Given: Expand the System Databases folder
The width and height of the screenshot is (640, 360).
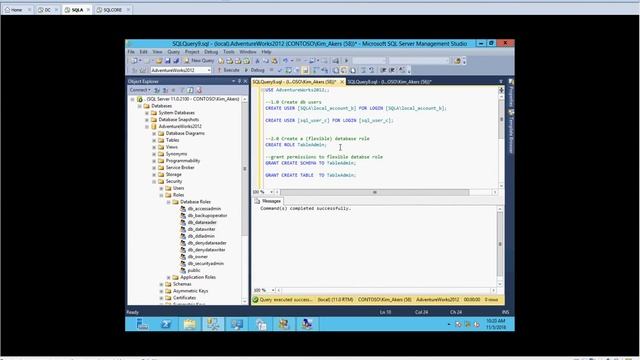Looking at the screenshot, I should 147,113.
